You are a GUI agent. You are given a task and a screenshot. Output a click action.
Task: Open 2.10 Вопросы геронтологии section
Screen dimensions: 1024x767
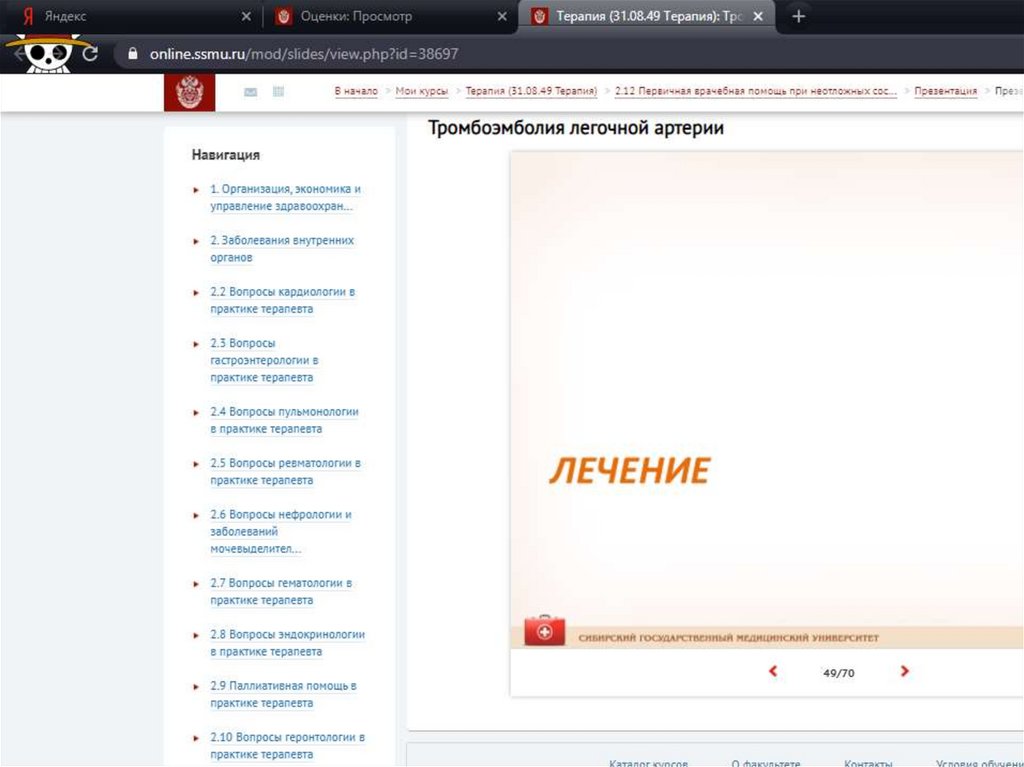[x=287, y=745]
